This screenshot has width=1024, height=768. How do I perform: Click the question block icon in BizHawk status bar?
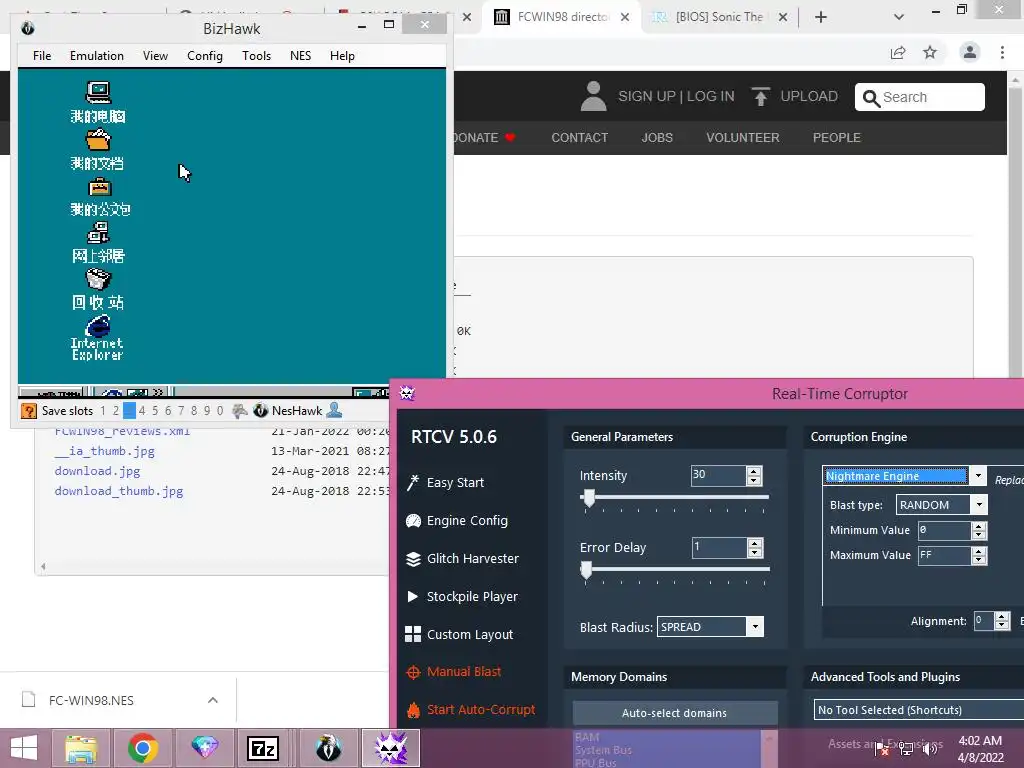(x=29, y=411)
